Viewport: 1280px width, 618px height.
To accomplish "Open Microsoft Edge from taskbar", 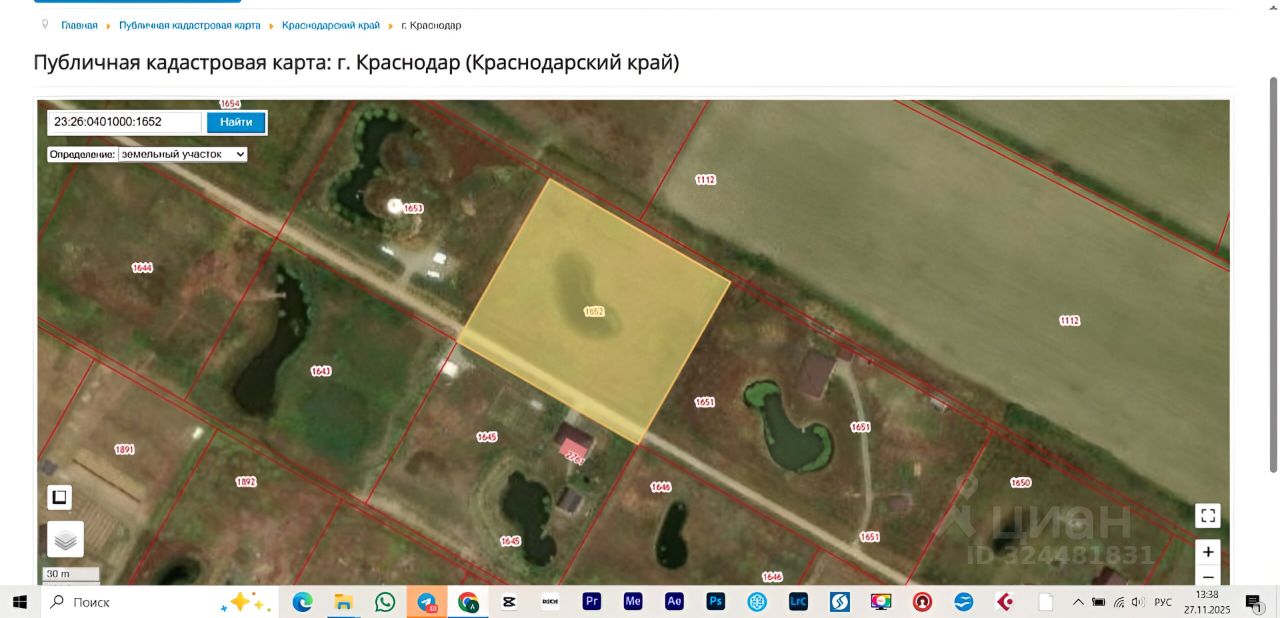I will (x=302, y=602).
